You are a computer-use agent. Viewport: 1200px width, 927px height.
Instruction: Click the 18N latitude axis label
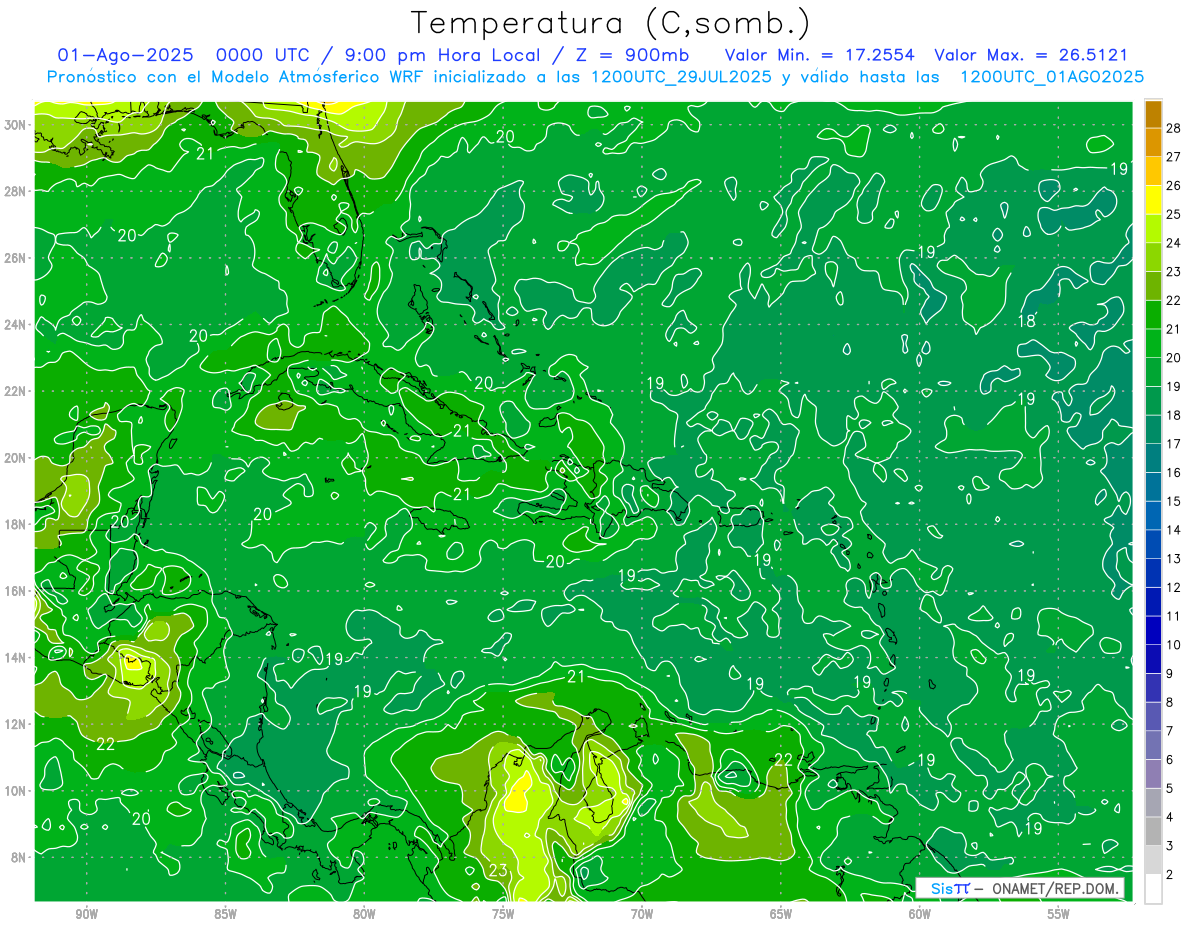click(x=17, y=524)
